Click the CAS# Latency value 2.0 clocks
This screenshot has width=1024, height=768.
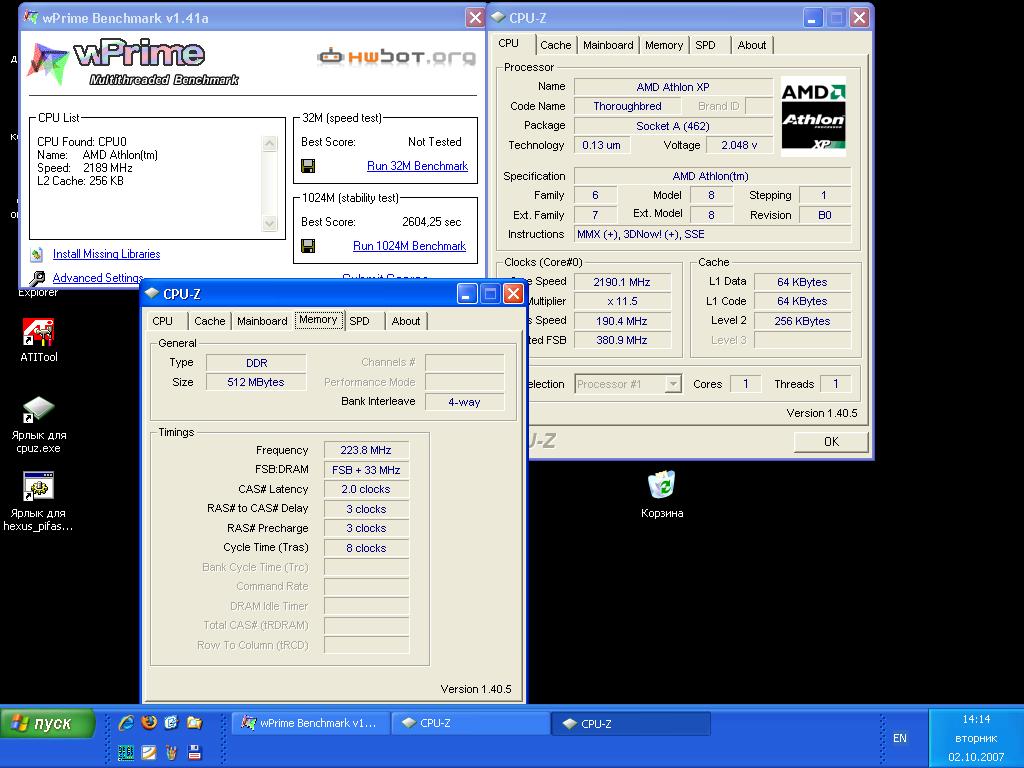point(366,489)
